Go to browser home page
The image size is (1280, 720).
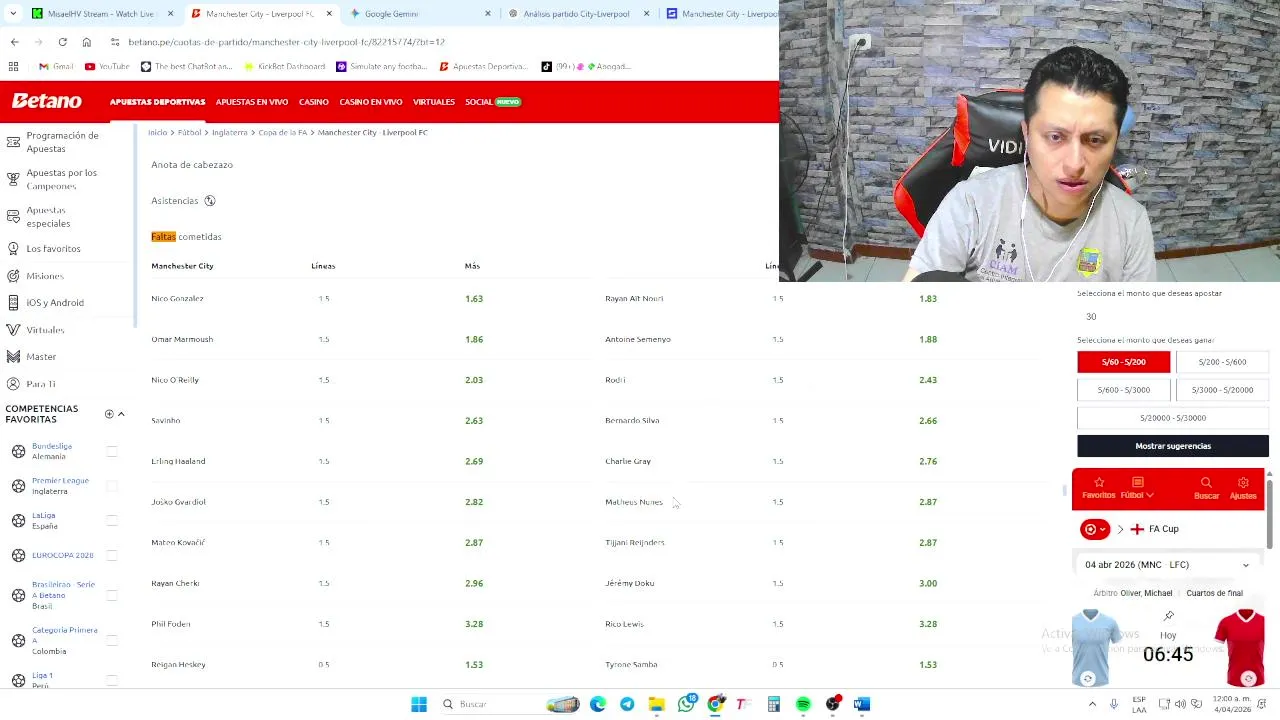pos(87,42)
